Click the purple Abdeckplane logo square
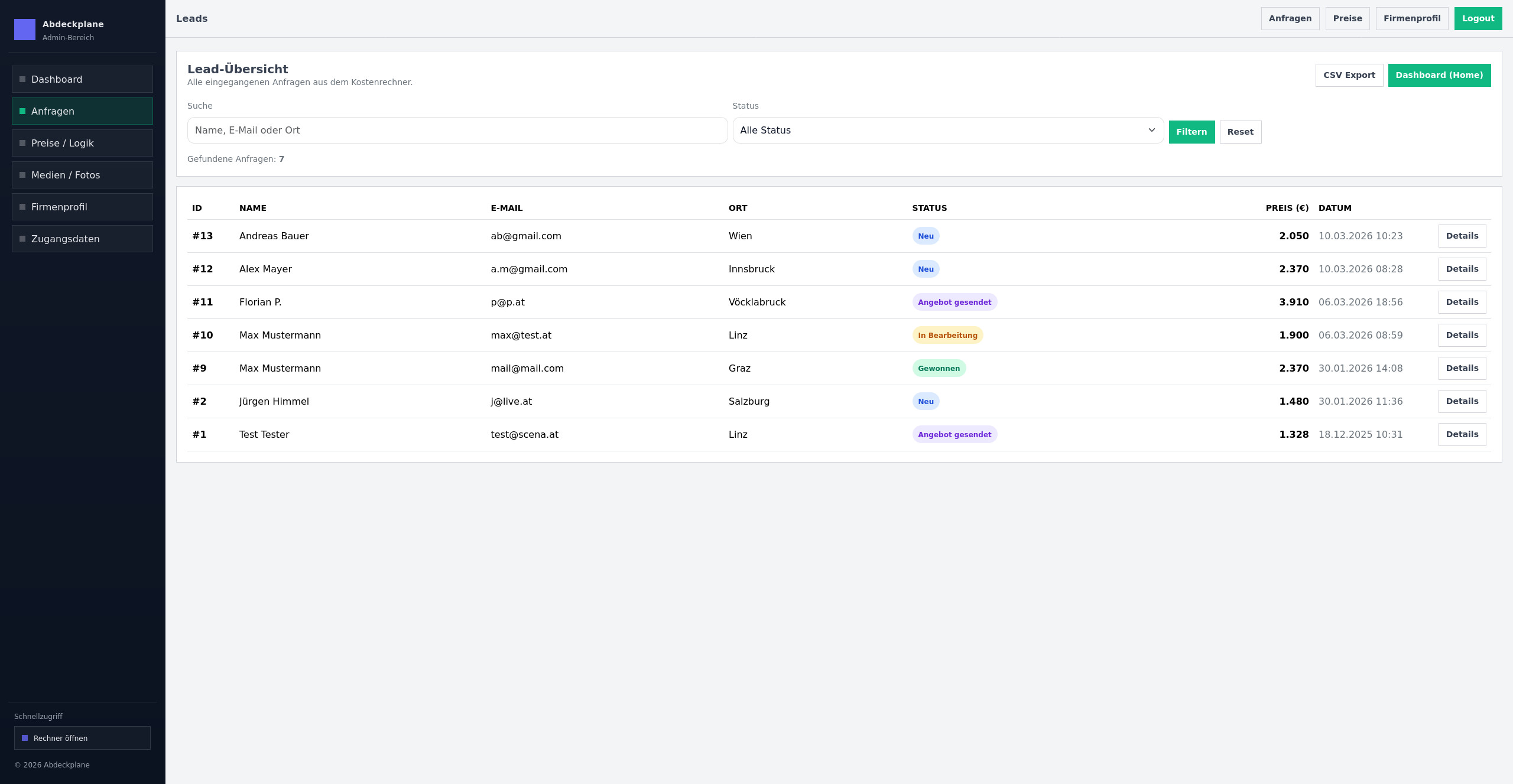This screenshot has width=1513, height=784. [x=25, y=30]
